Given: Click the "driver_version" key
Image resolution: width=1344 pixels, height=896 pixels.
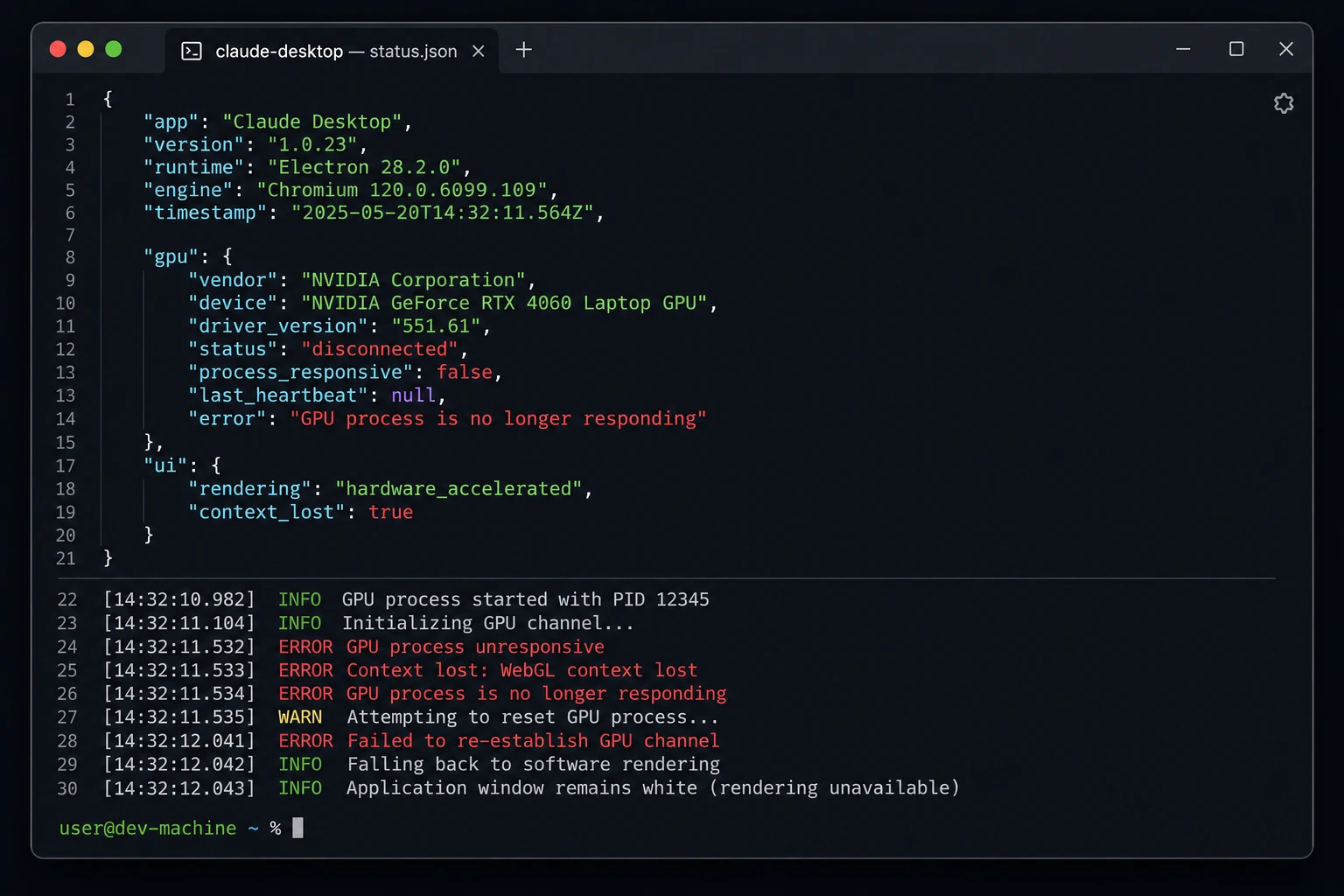Looking at the screenshot, I should (278, 325).
